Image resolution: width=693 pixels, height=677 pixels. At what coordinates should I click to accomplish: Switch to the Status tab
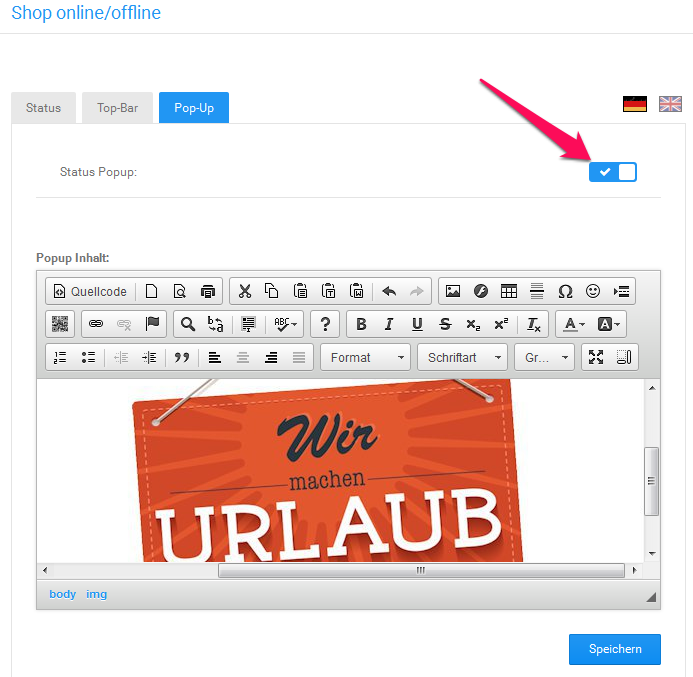43,108
